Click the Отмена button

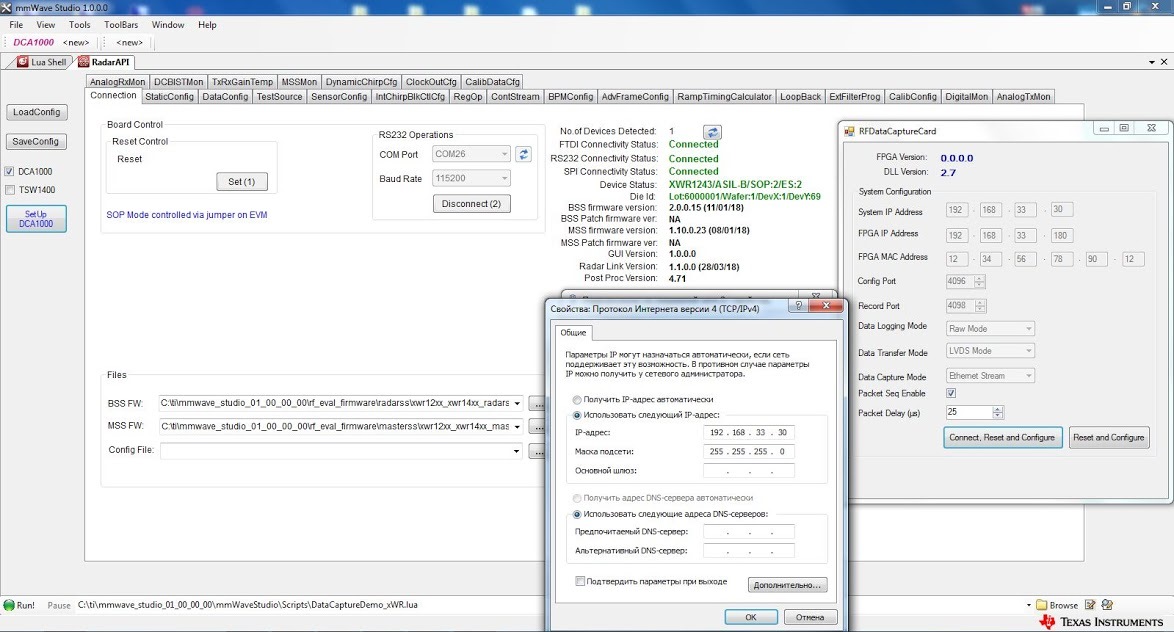810,618
